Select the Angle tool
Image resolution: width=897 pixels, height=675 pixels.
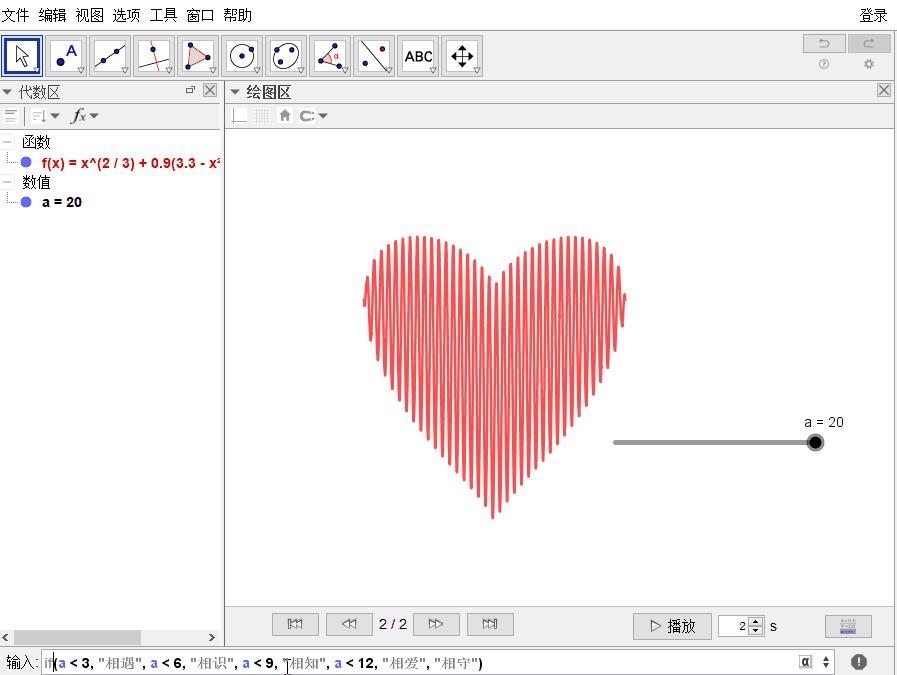click(x=330, y=56)
